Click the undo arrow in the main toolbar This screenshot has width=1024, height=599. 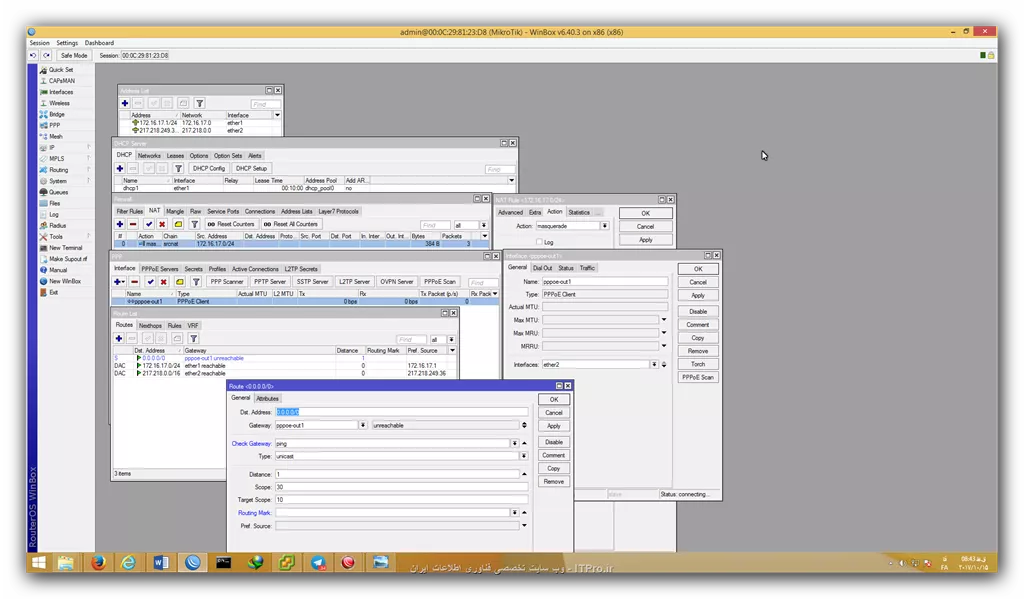tap(33, 56)
